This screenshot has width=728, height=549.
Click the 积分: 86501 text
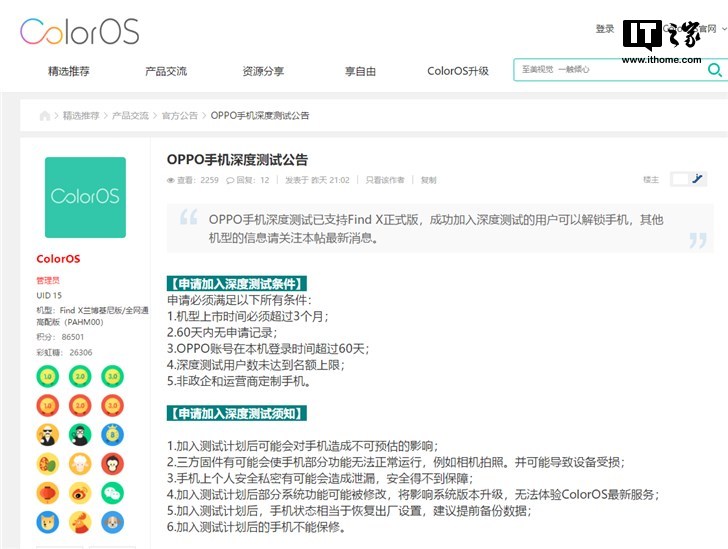tap(60, 337)
